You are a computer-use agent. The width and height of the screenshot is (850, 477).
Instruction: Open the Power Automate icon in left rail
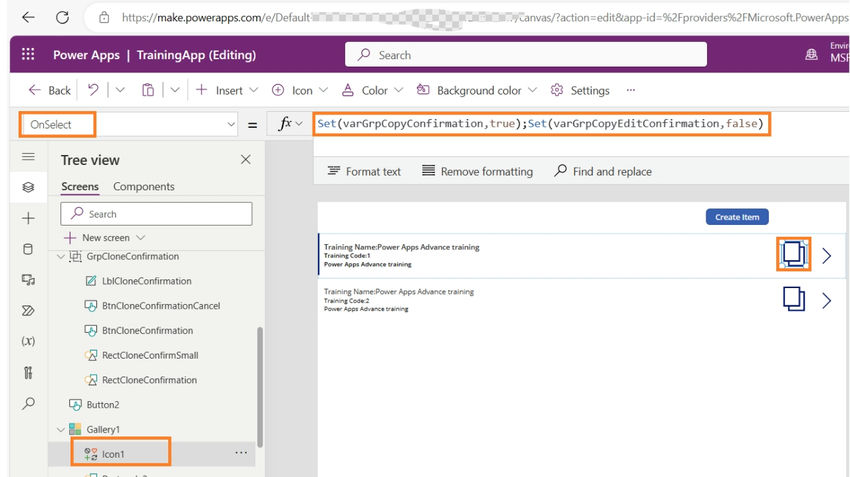[x=28, y=311]
